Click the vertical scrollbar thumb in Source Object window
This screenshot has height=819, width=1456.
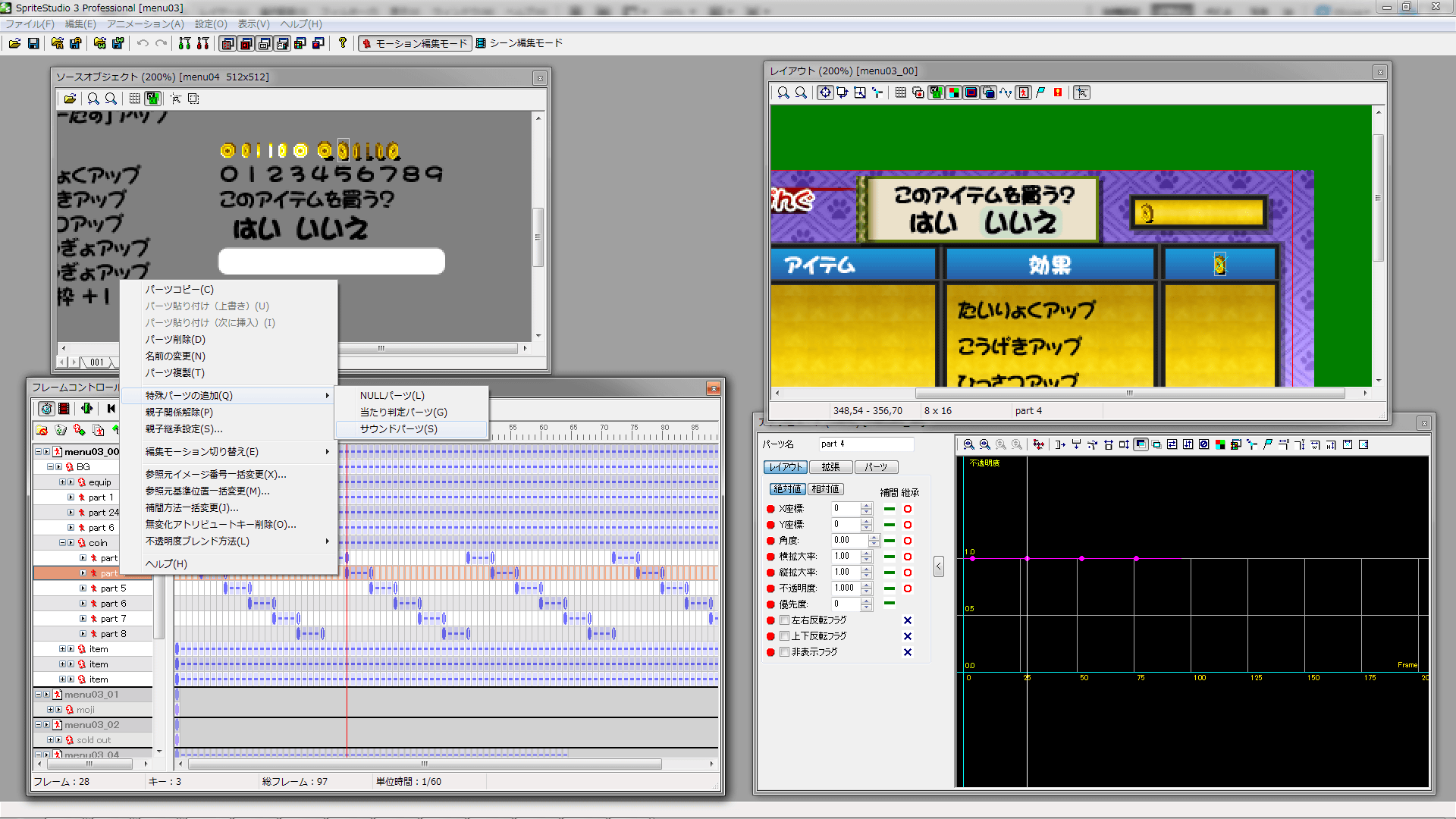(538, 237)
